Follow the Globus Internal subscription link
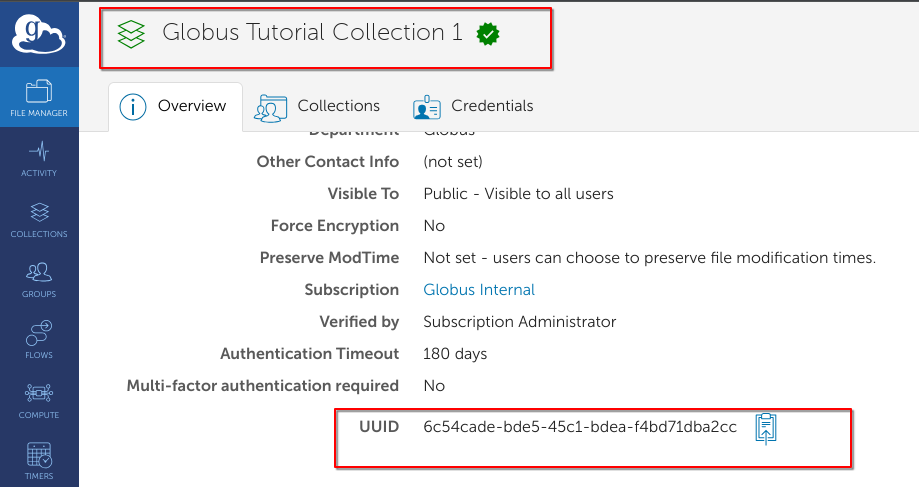919x487 pixels. point(479,290)
